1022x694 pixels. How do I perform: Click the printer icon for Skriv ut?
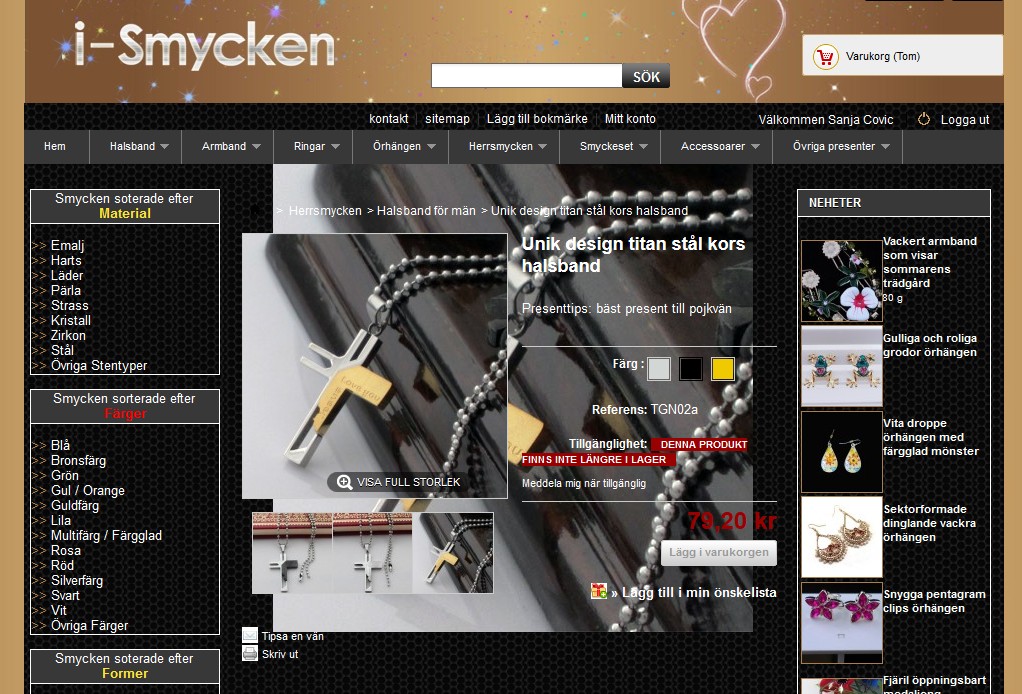[x=250, y=653]
